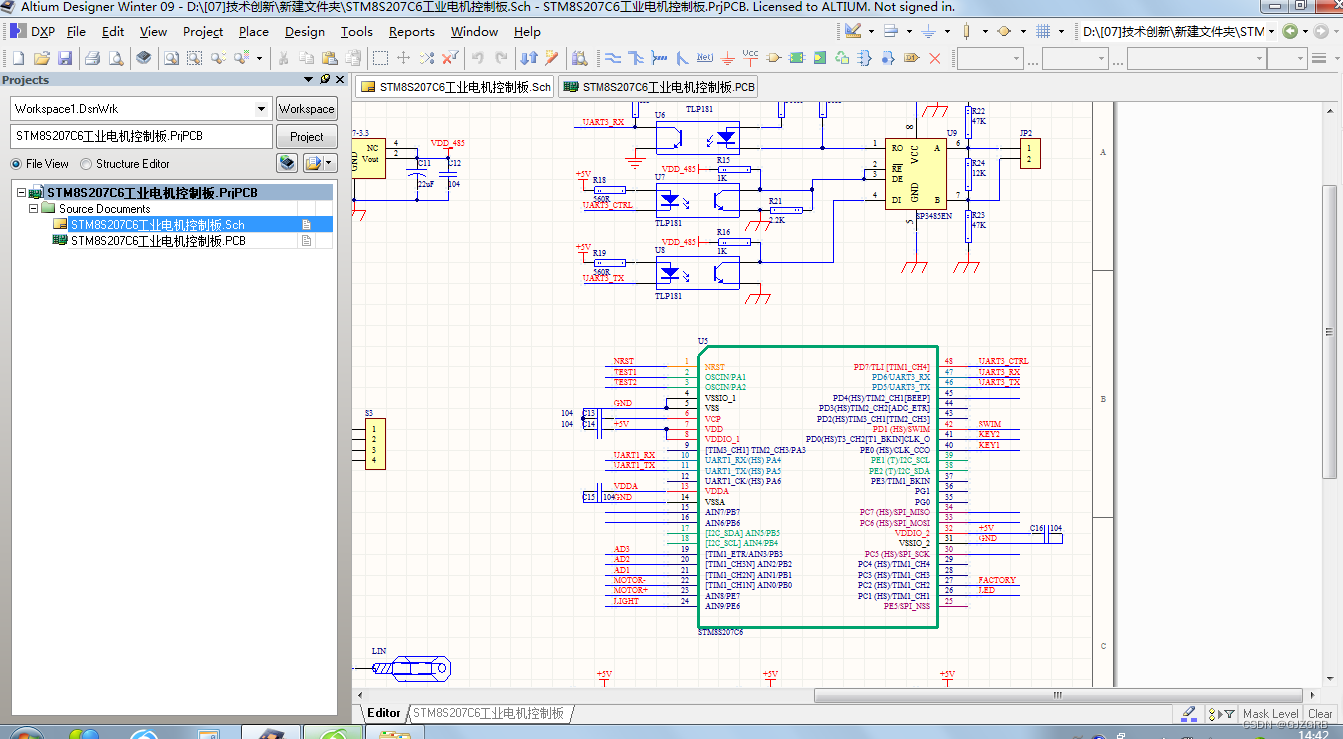The height and width of the screenshot is (739, 1343).
Task: Open the Design menu
Action: tap(304, 31)
